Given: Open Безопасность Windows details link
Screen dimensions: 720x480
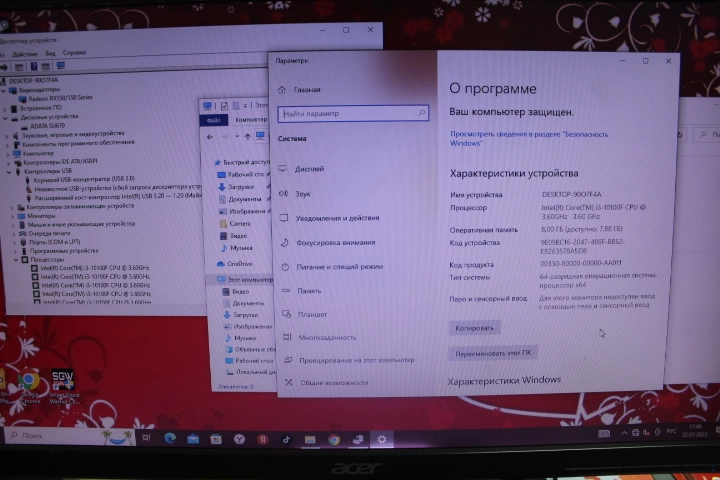Looking at the screenshot, I should coord(529,139).
